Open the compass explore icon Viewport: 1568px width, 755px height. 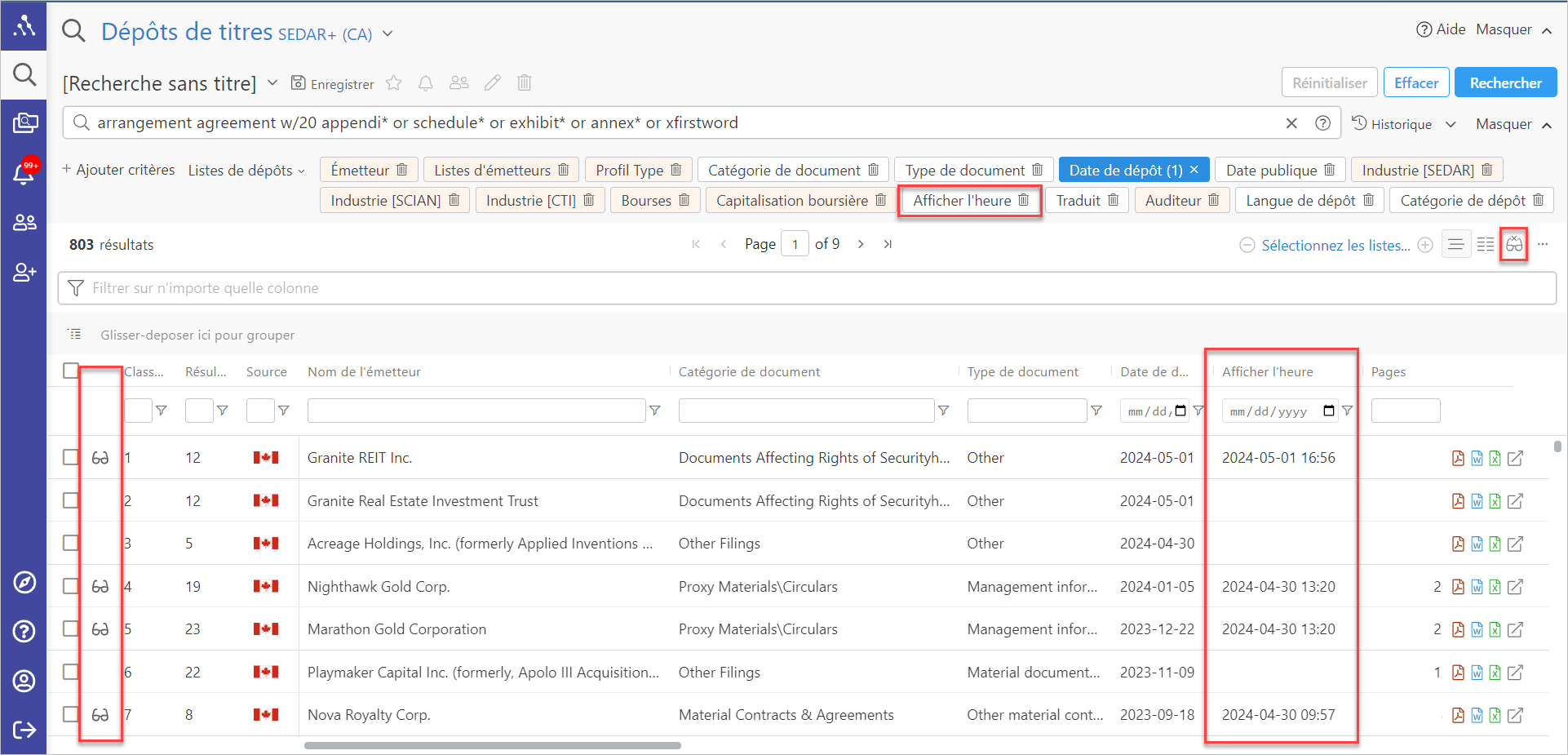tap(24, 582)
